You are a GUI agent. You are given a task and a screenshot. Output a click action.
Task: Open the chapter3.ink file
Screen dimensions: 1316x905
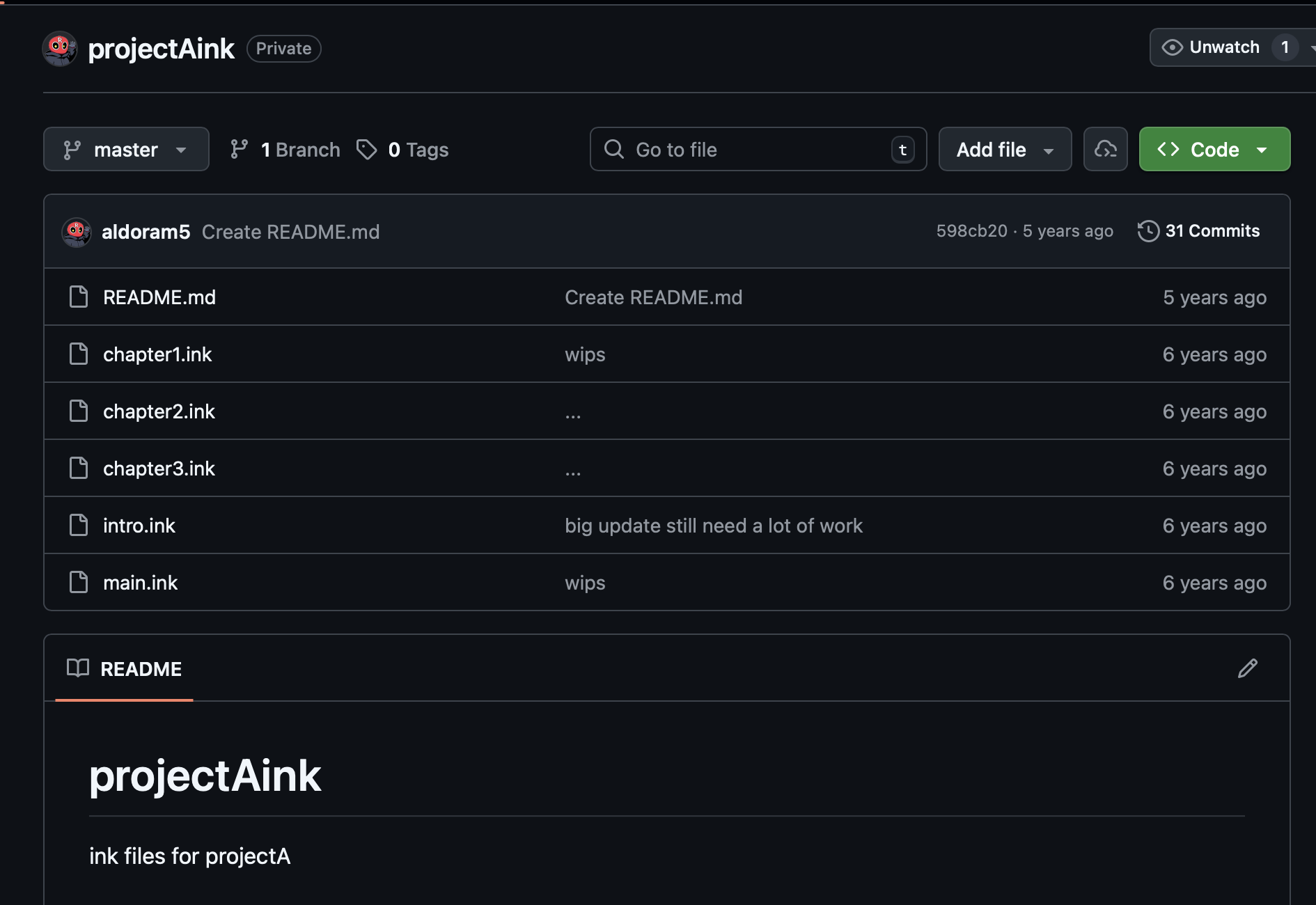(159, 469)
